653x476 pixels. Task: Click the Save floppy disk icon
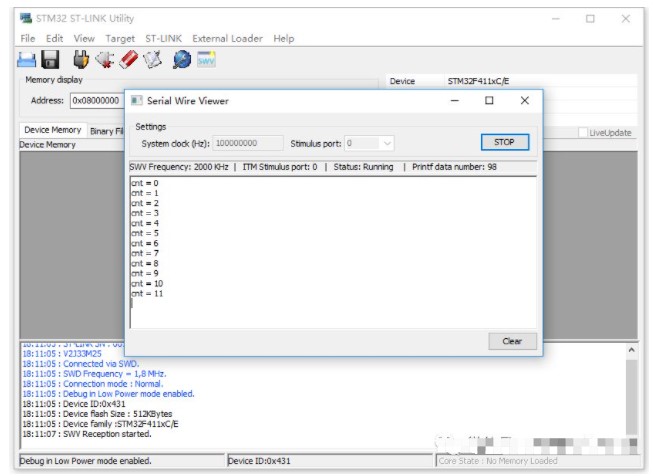pos(50,60)
